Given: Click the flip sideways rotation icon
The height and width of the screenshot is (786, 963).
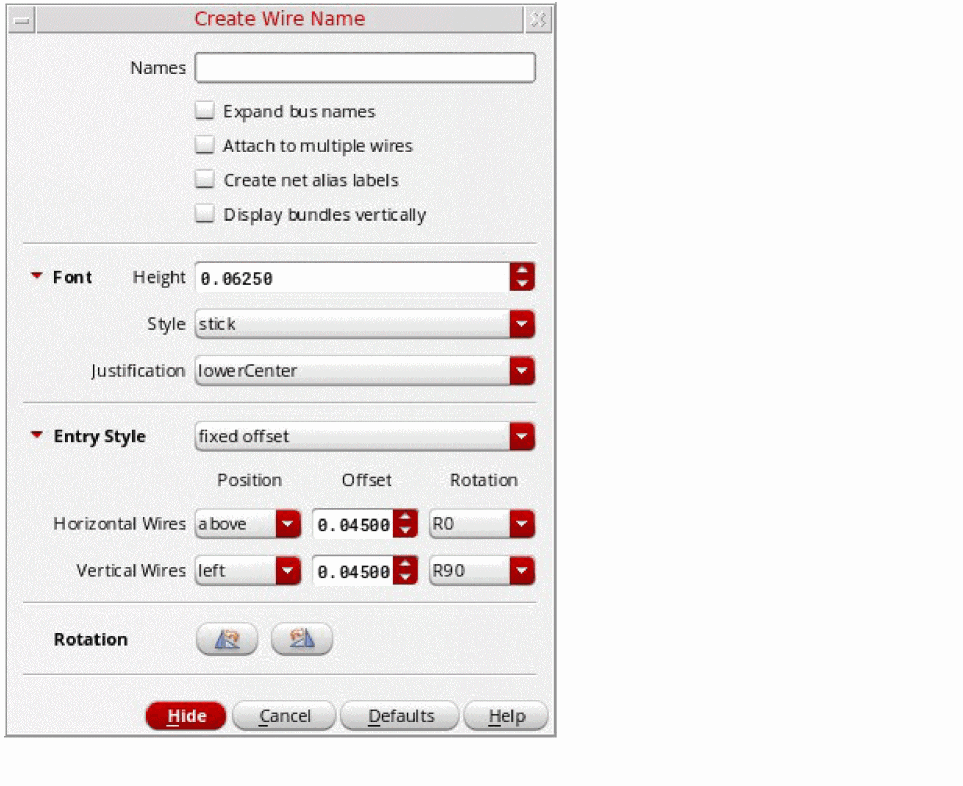Looking at the screenshot, I should click(x=302, y=639).
